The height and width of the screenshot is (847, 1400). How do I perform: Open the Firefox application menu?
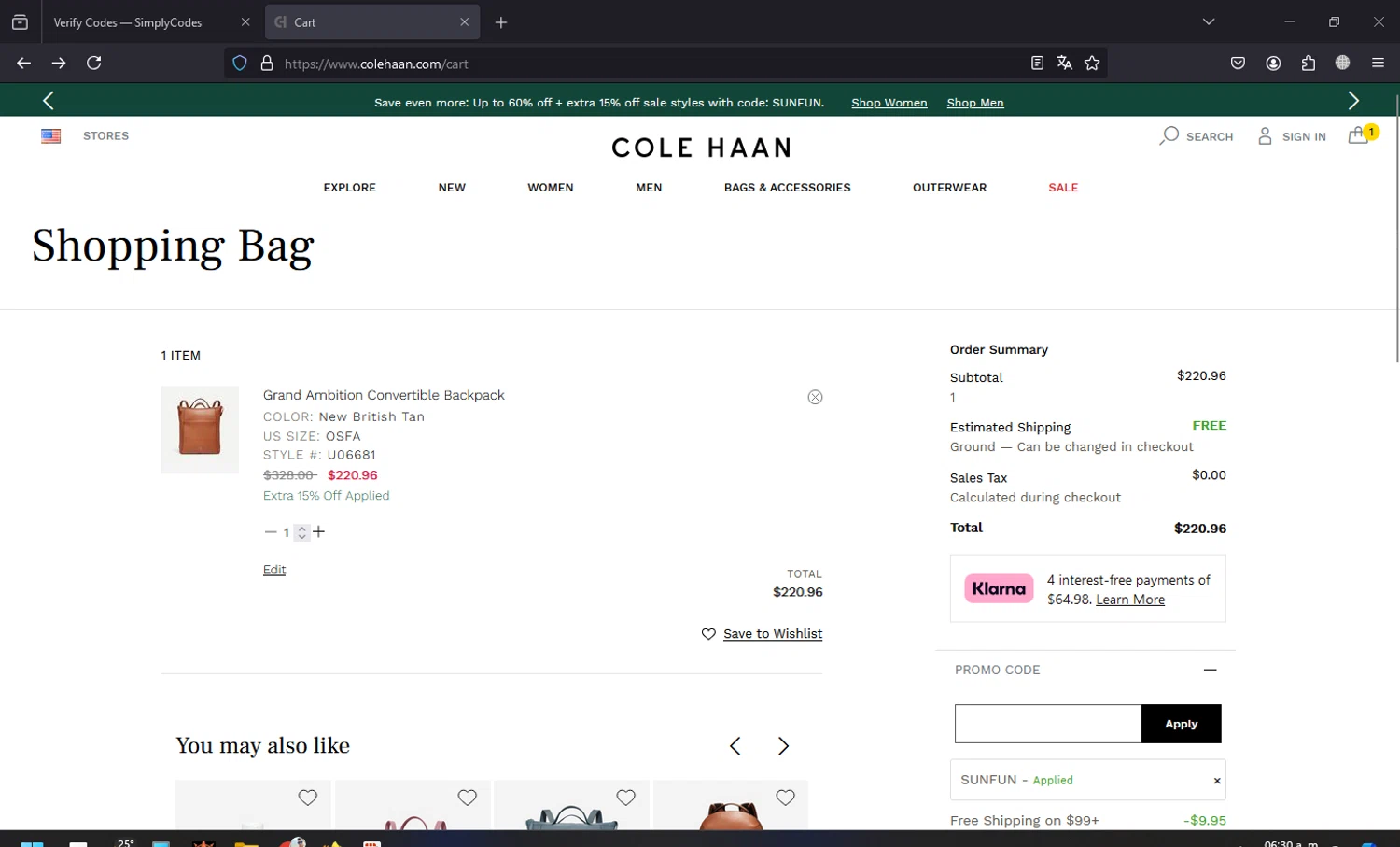1378,64
